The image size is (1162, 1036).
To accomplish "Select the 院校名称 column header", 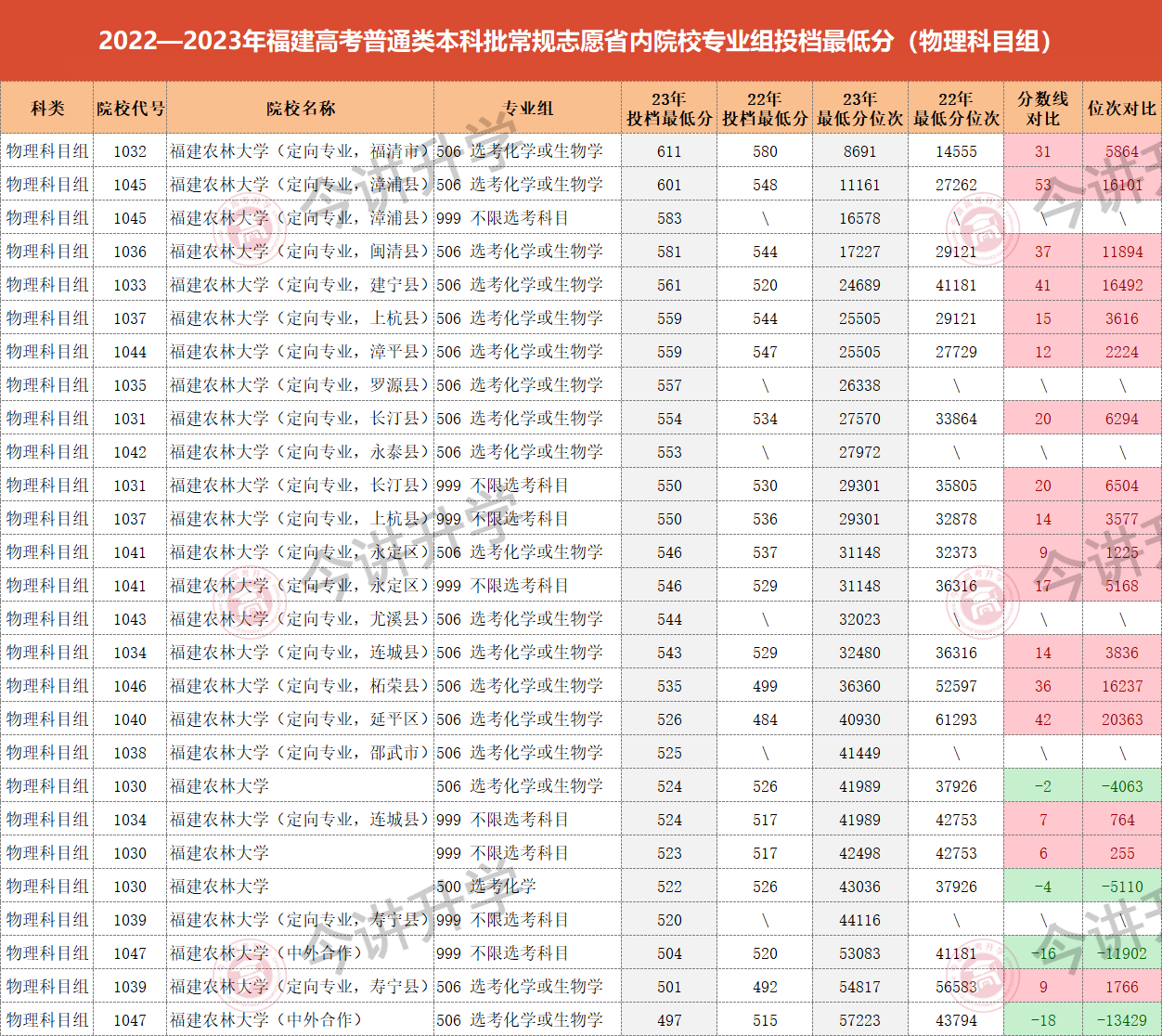I will tap(301, 109).
